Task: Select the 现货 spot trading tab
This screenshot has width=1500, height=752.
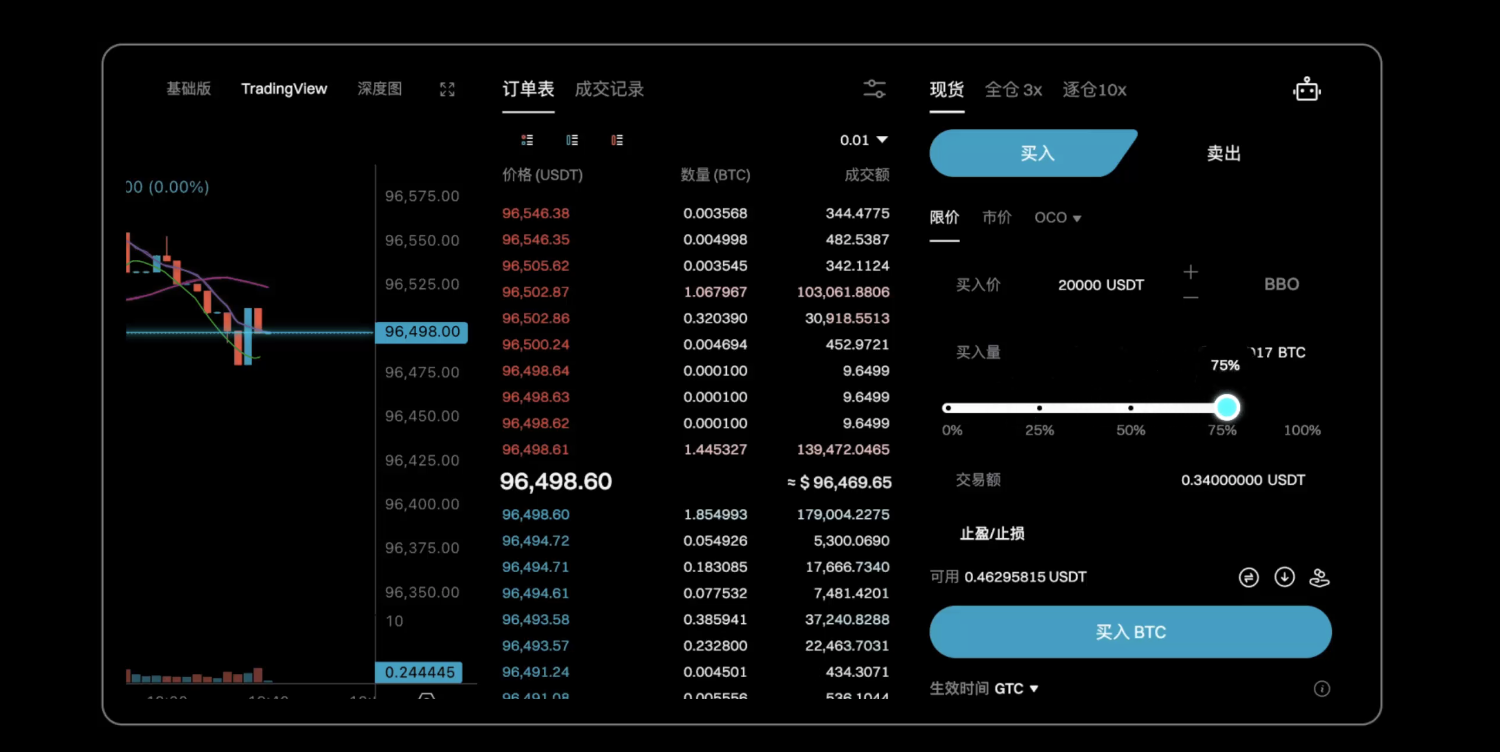Action: (947, 90)
